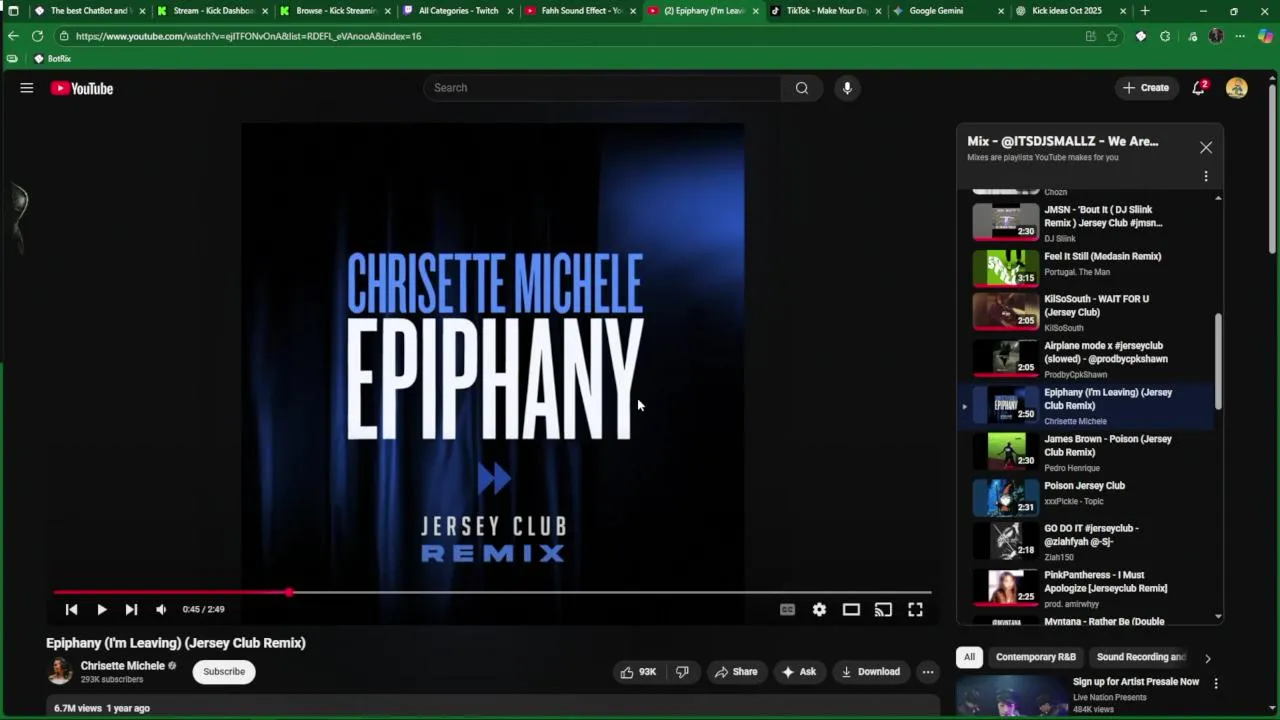Select the All filter chip

(969, 657)
